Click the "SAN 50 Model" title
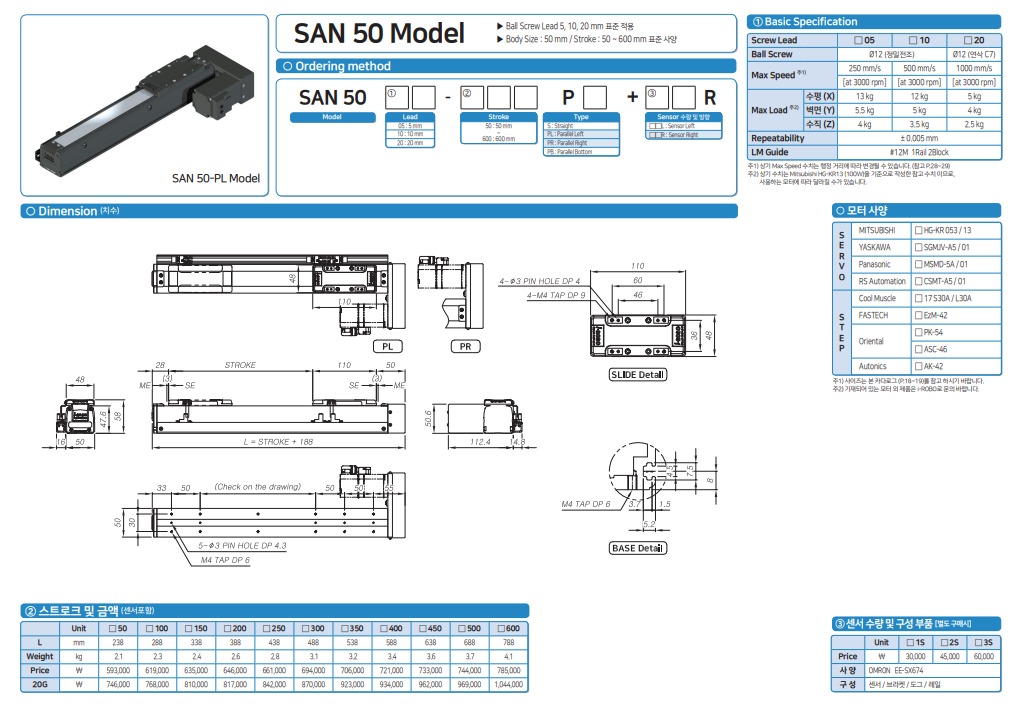 [380, 33]
